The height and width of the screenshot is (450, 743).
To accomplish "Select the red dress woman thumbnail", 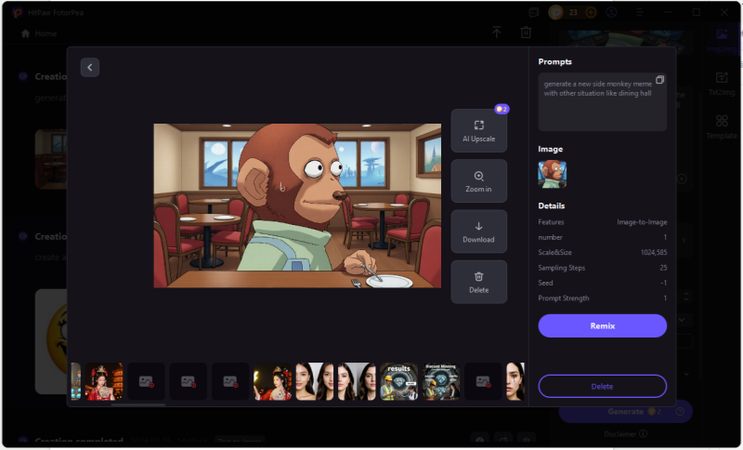I will (104, 382).
